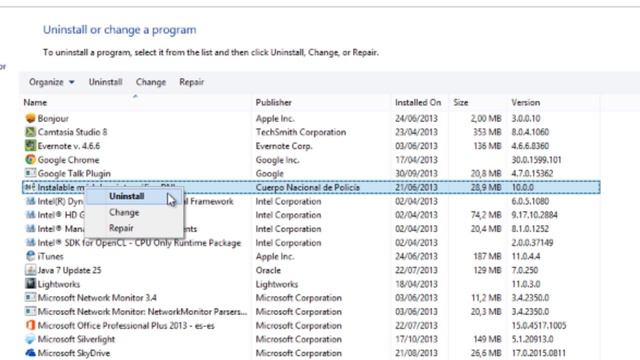Click version 17.0.2015.0811 cell

[x=538, y=353]
